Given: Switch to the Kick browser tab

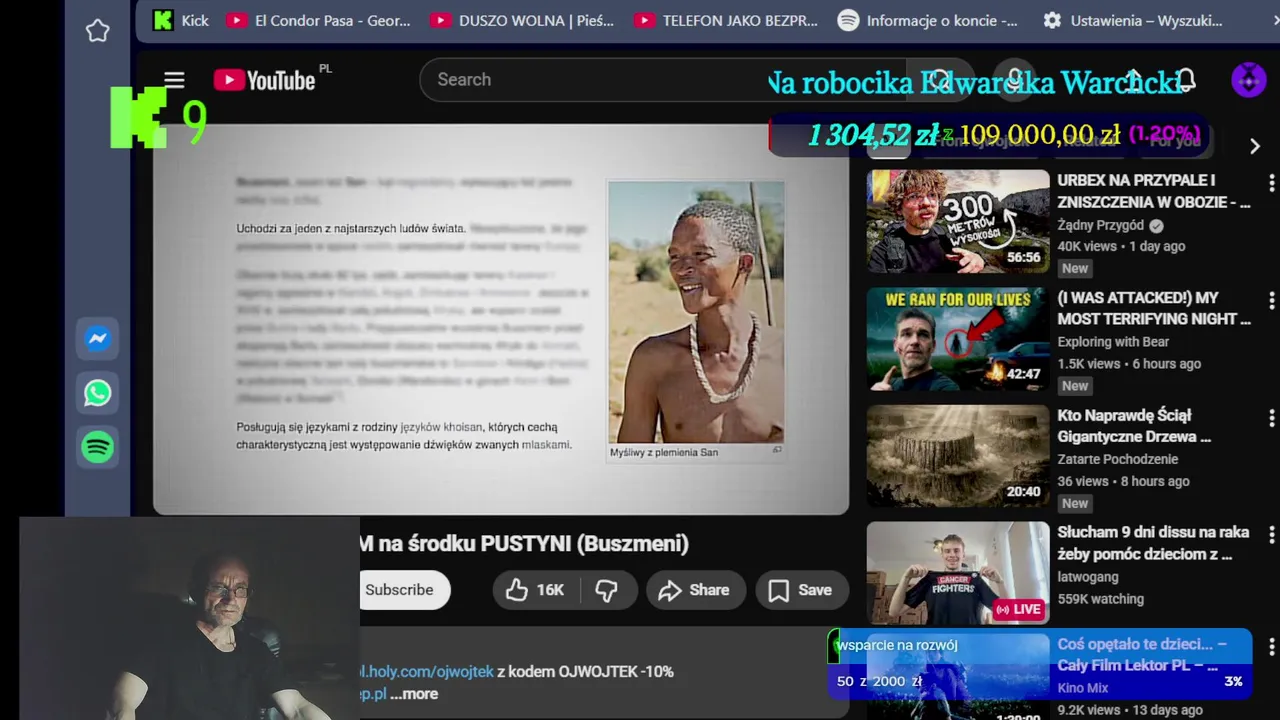Looking at the screenshot, I should coord(181,20).
